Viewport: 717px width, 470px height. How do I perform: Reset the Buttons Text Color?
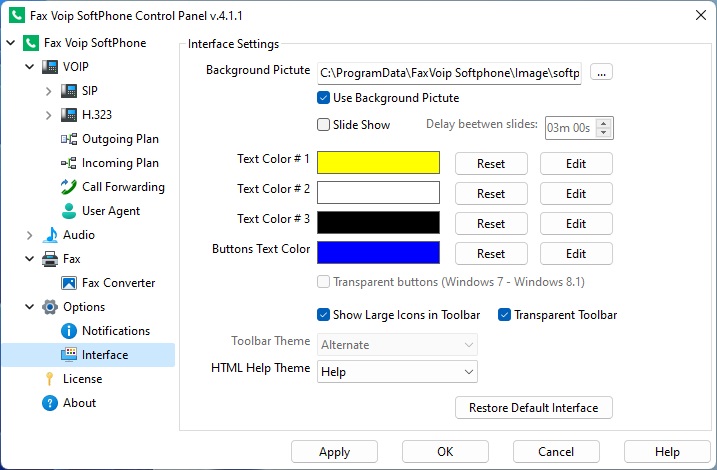click(x=491, y=254)
